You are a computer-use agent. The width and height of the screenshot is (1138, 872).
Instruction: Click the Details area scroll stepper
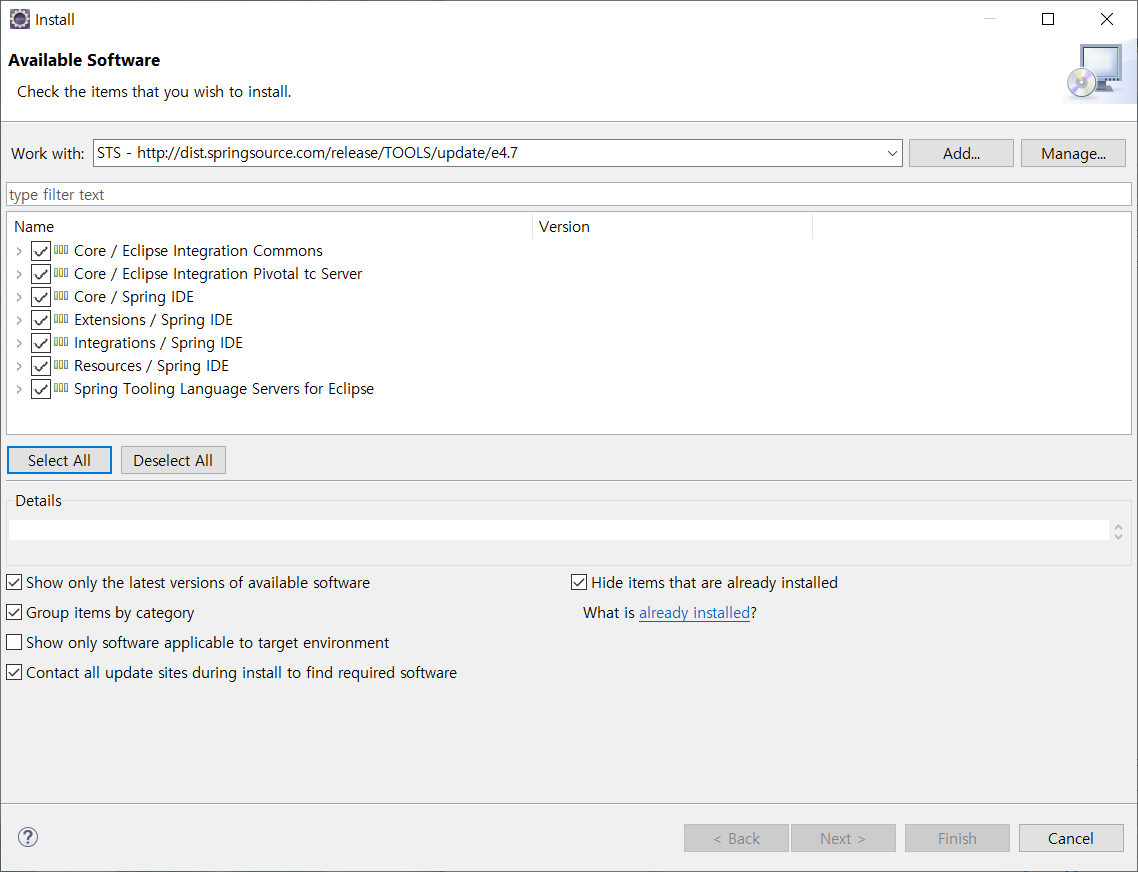pyautogui.click(x=1118, y=531)
